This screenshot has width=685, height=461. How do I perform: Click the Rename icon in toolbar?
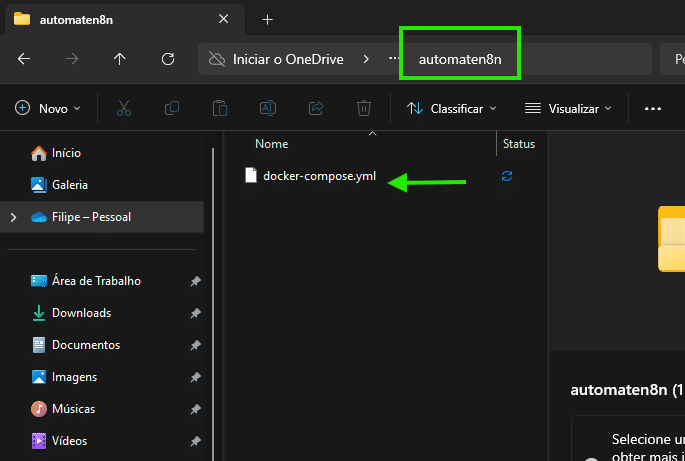pos(268,108)
